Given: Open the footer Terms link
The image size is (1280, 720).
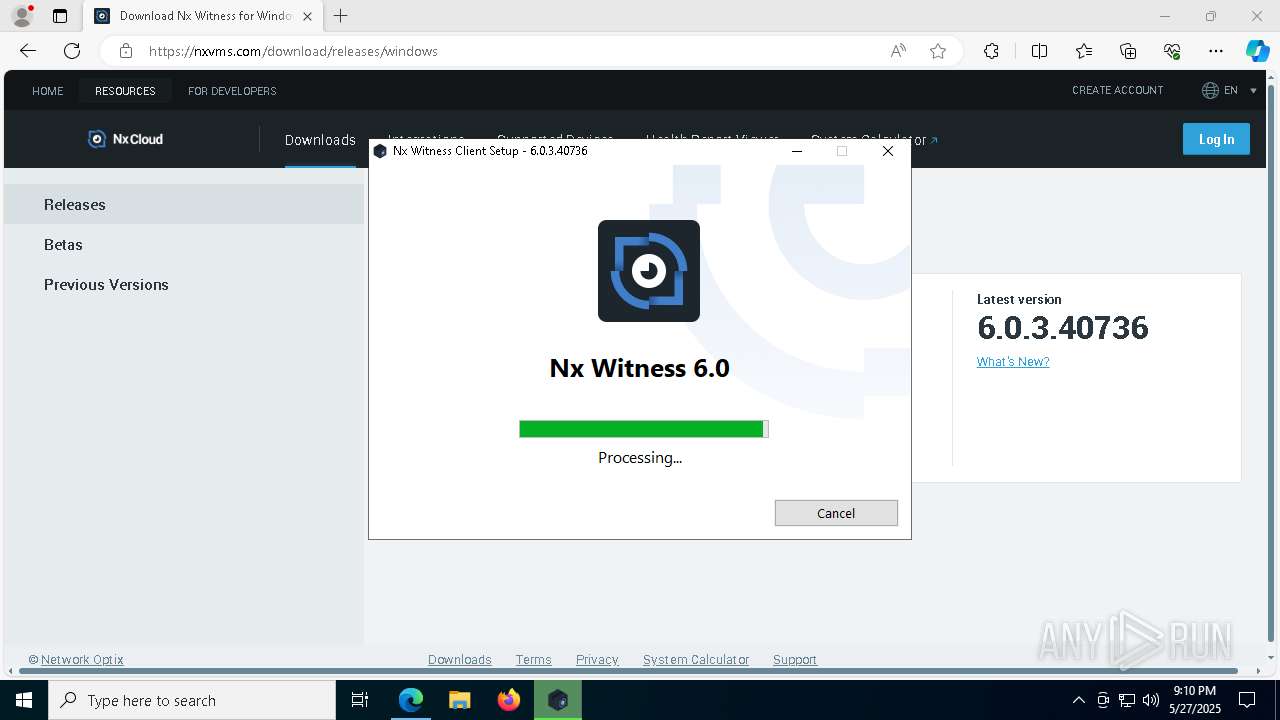Looking at the screenshot, I should coord(534,660).
